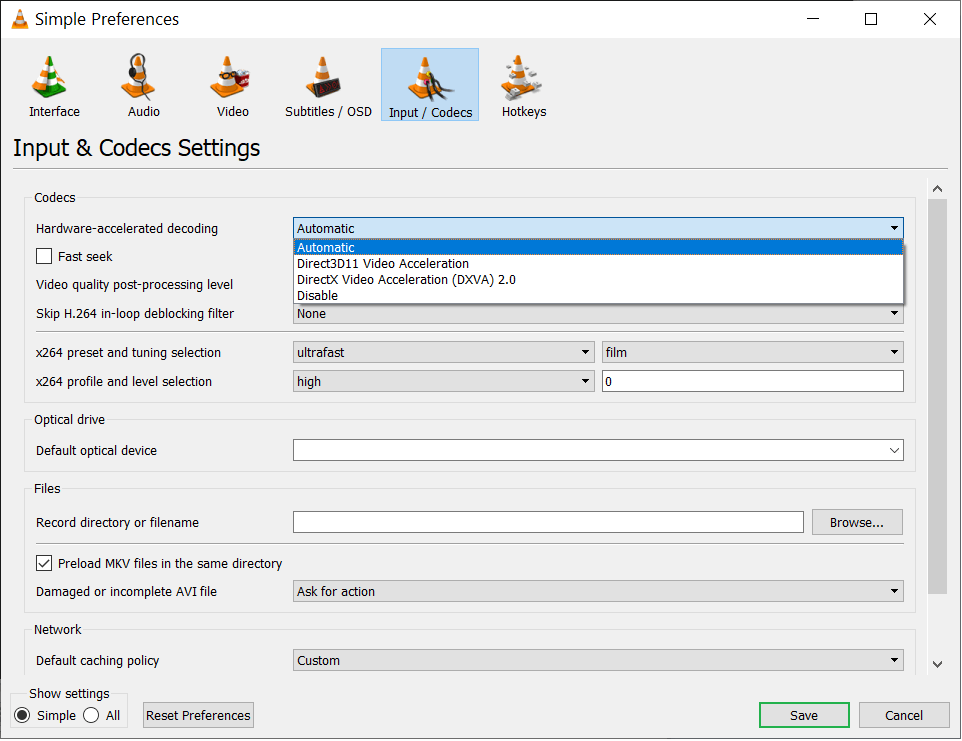The width and height of the screenshot is (962, 741).
Task: Choose Automatic from the decoding list
Action: click(598, 248)
